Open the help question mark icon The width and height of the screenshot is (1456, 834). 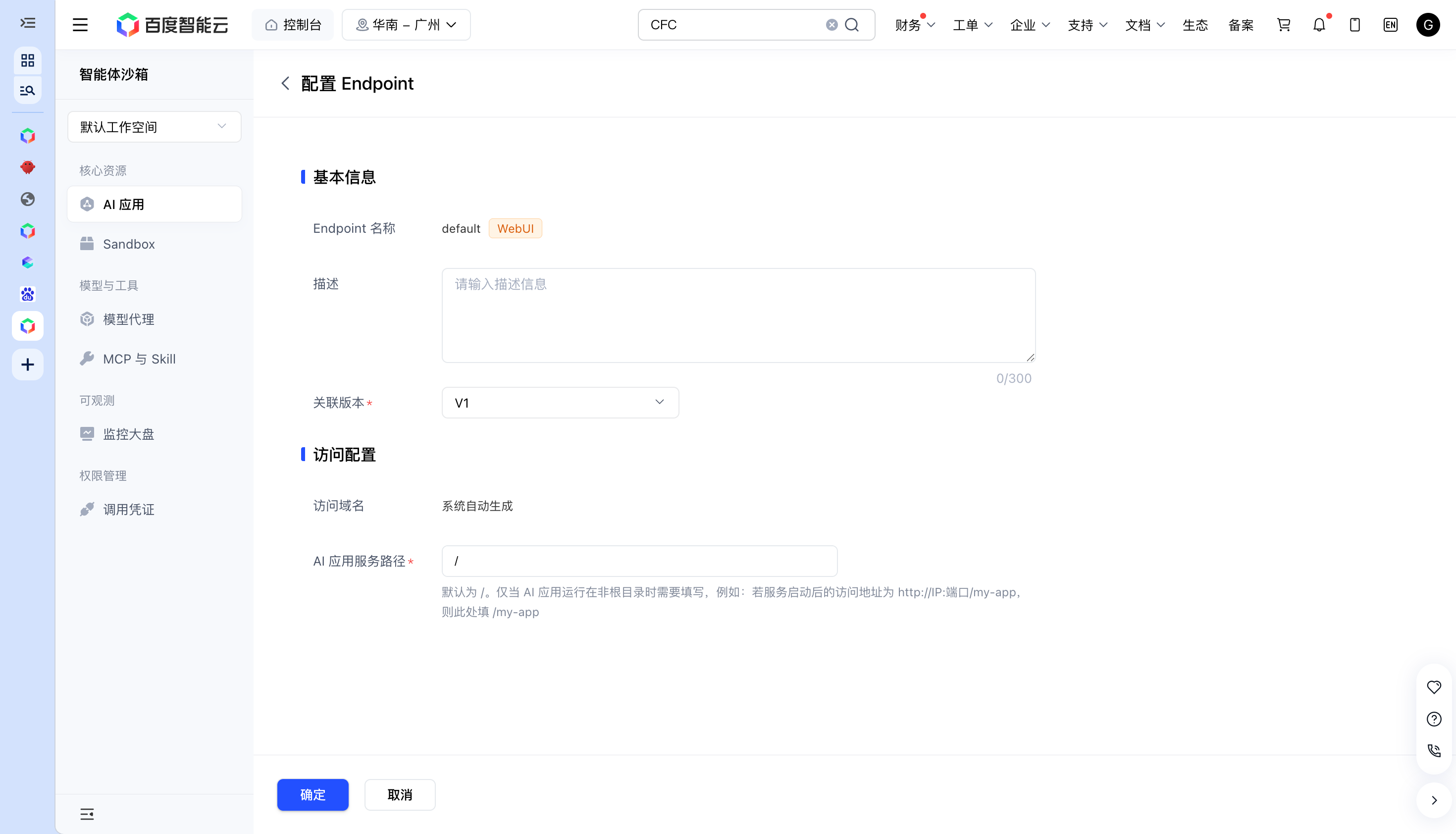coord(1434,719)
